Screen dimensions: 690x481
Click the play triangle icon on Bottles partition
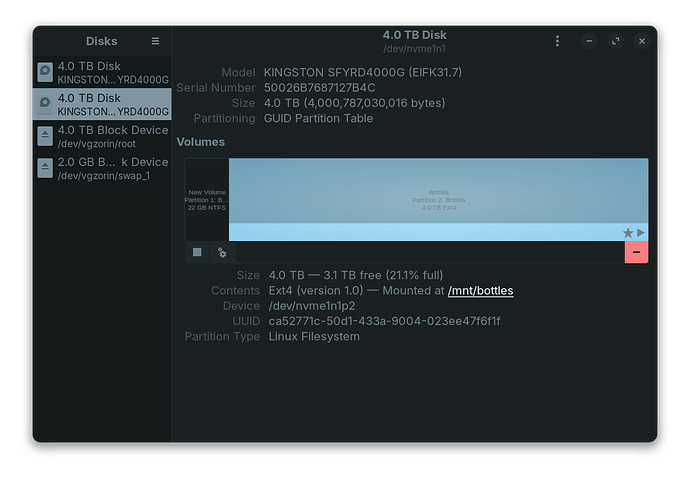[641, 232]
